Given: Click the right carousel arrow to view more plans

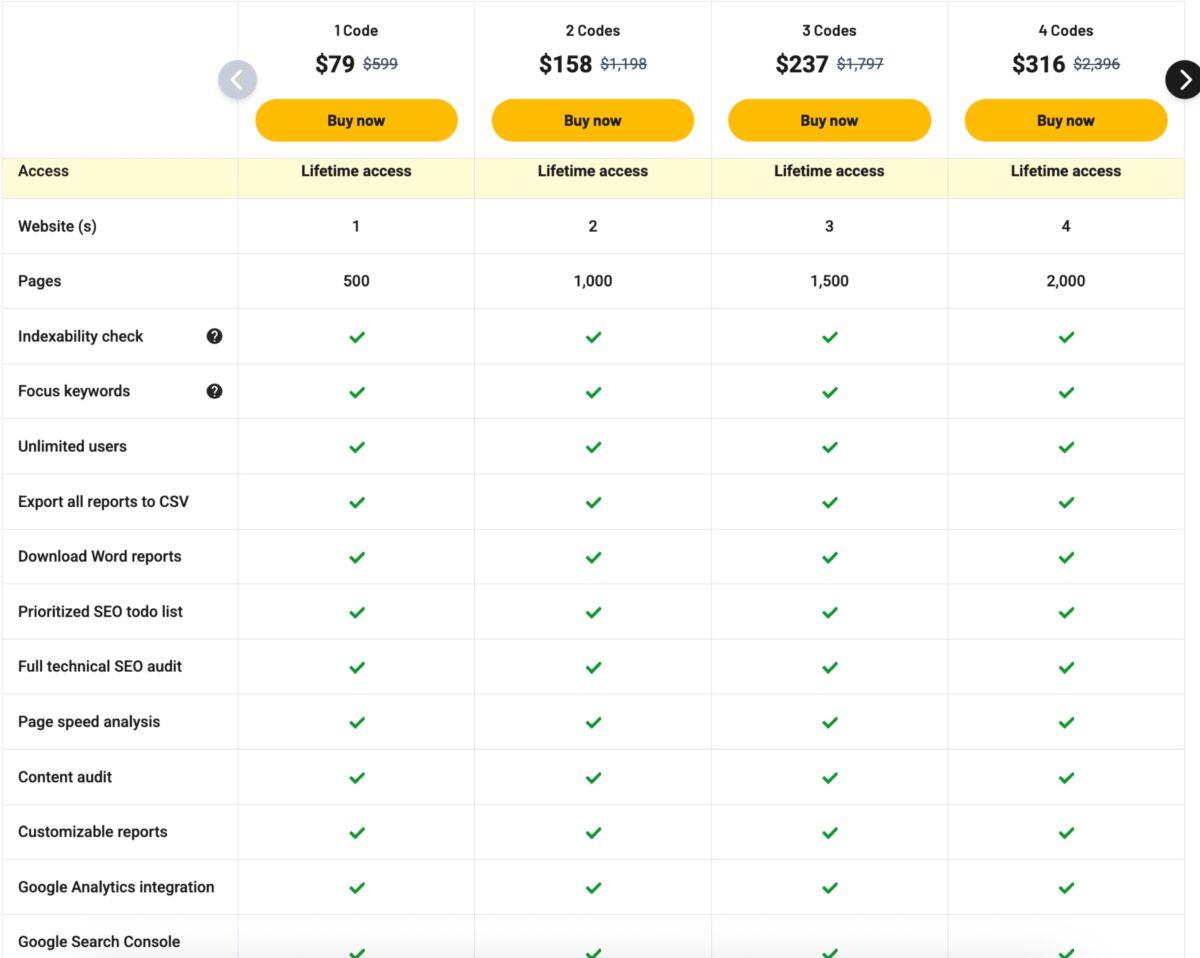Looking at the screenshot, I should click(1183, 78).
